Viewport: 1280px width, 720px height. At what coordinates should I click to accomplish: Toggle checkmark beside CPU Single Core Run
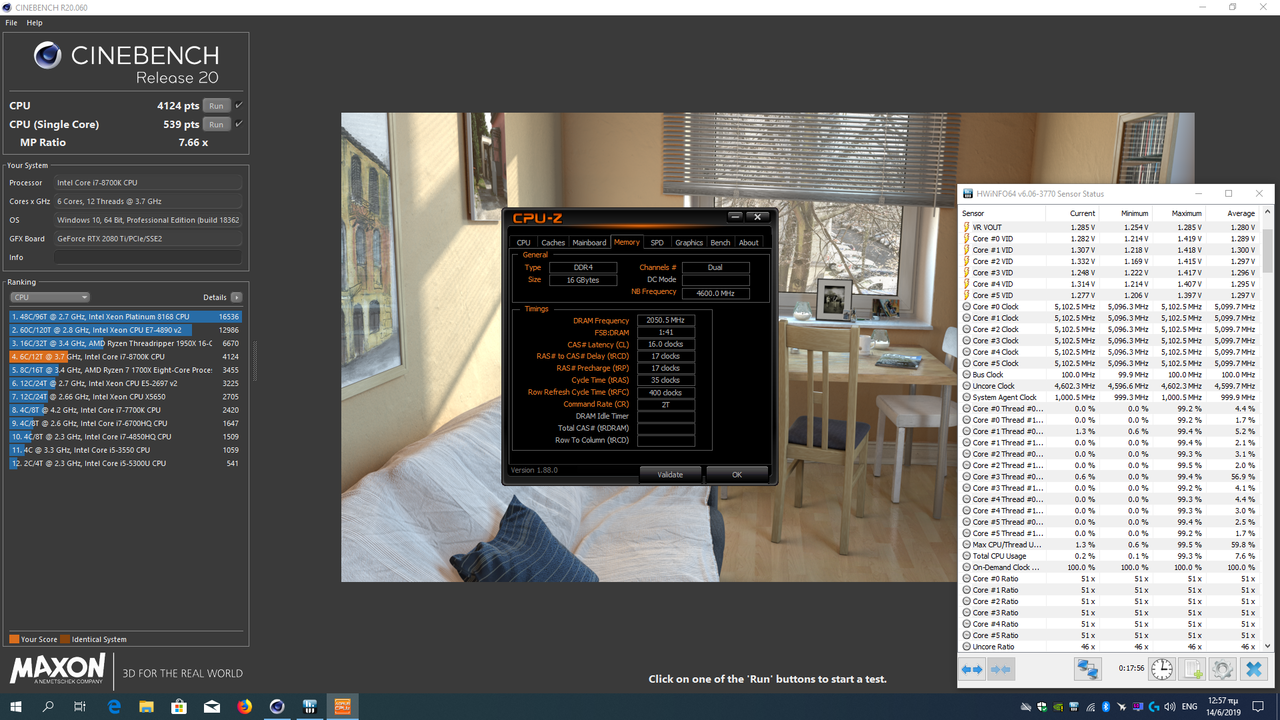click(239, 124)
